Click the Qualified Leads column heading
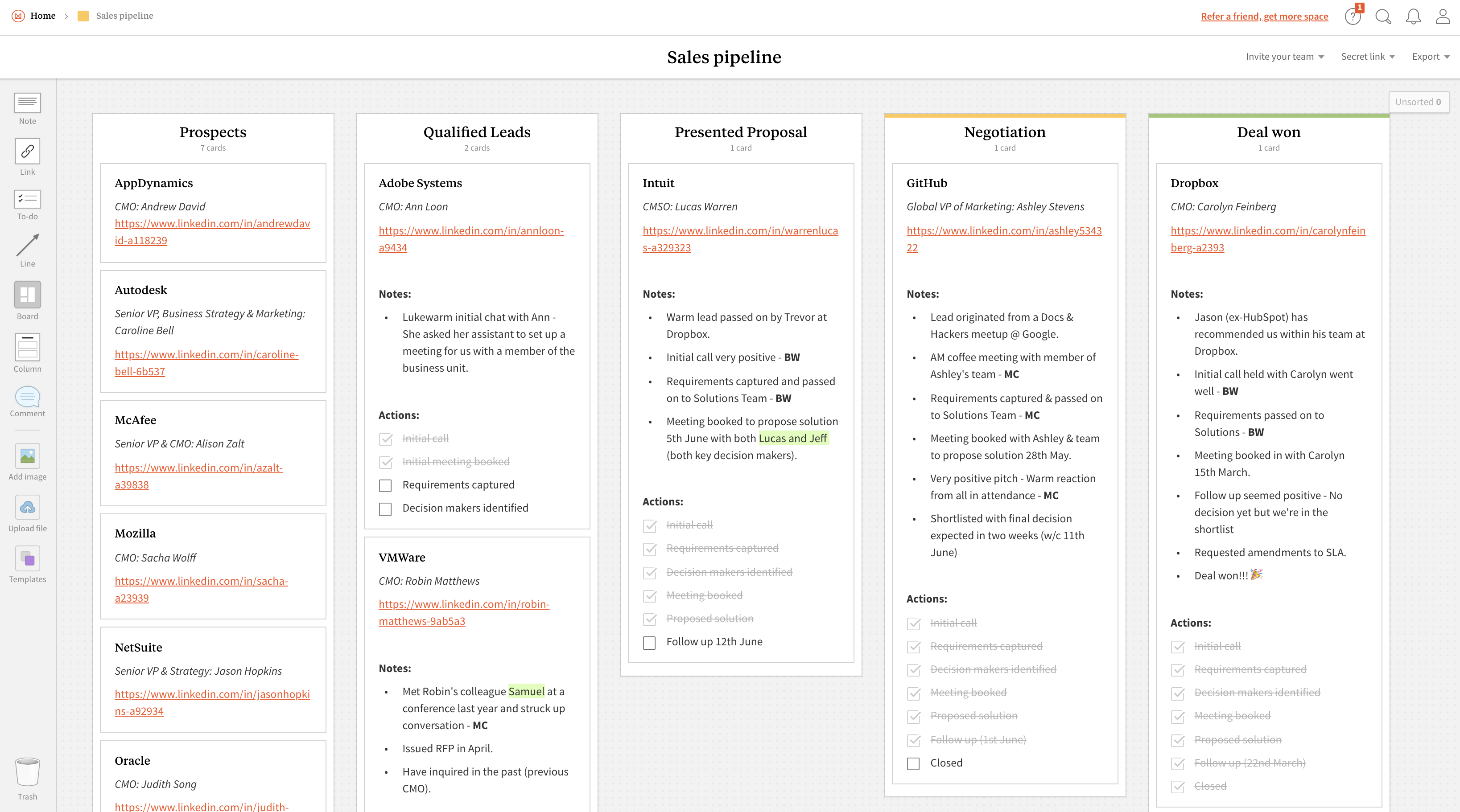The width and height of the screenshot is (1460, 812). coord(477,132)
